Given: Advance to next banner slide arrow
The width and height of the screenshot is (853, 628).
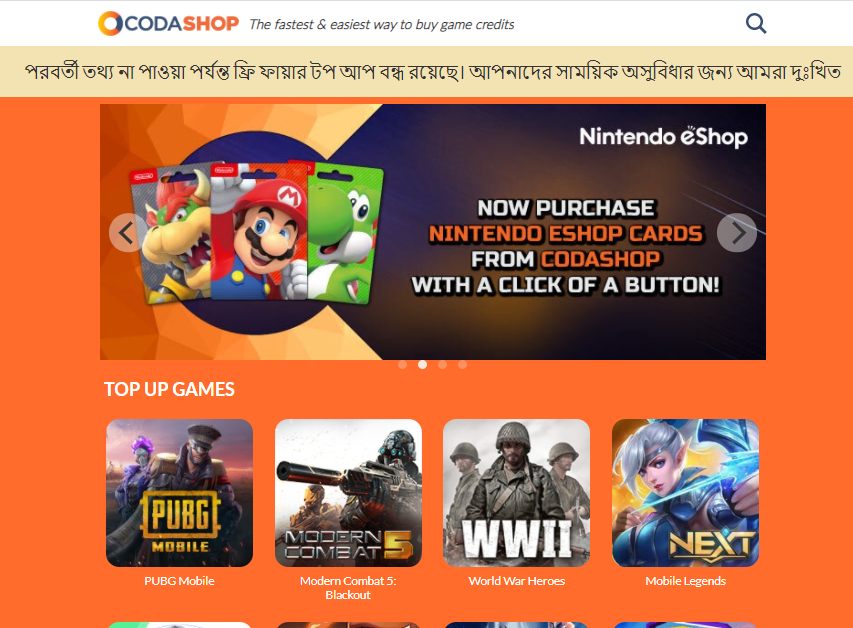Looking at the screenshot, I should click(x=737, y=233).
